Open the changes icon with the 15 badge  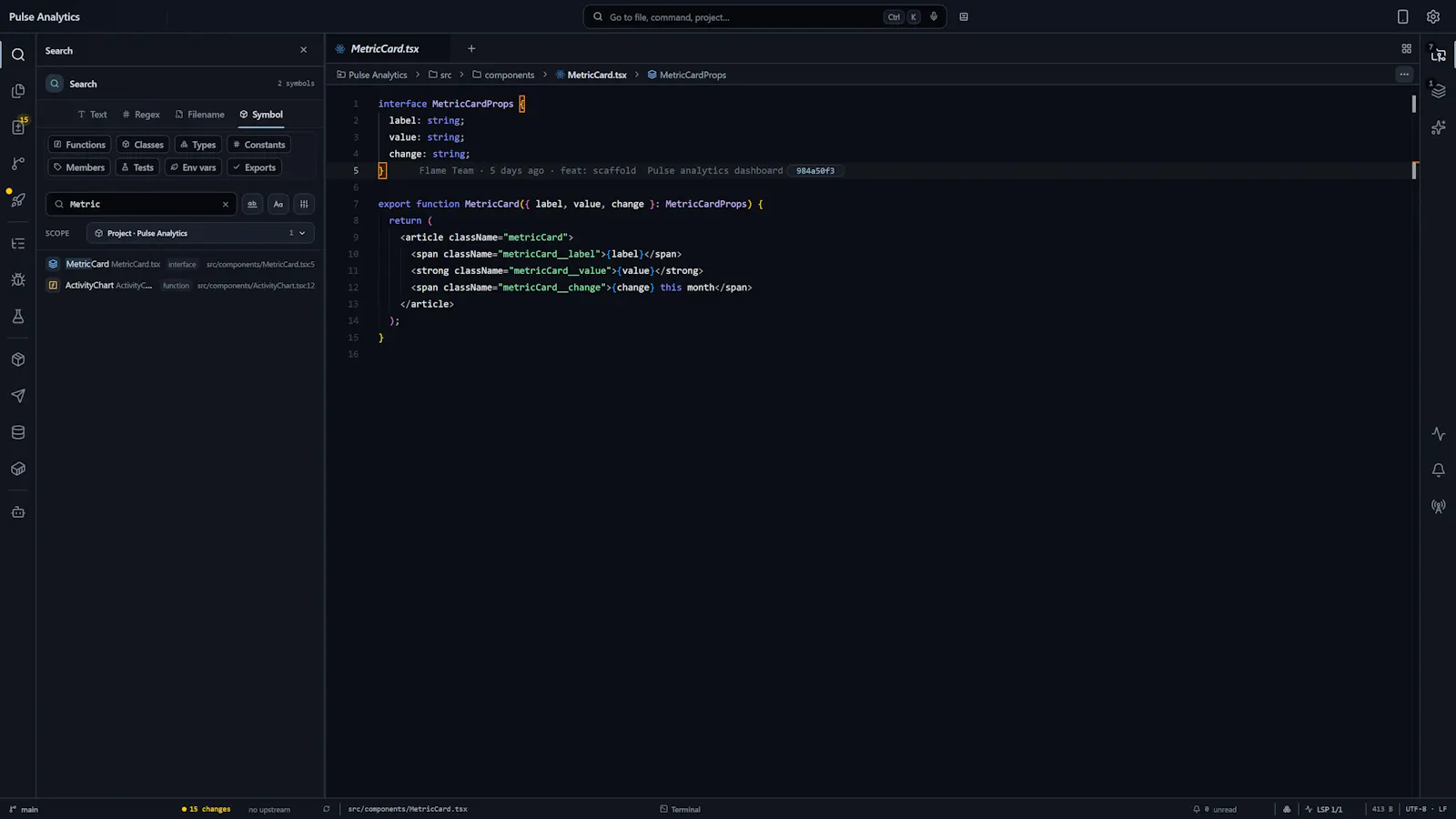(x=18, y=127)
